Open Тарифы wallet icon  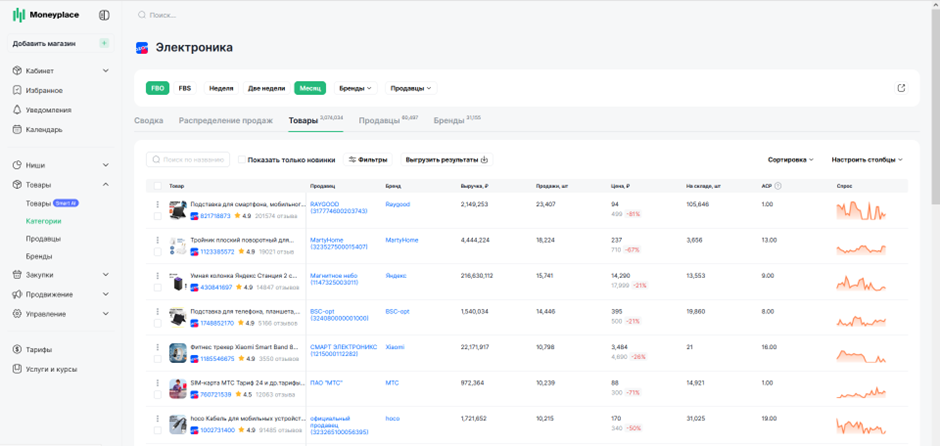pyautogui.click(x=17, y=349)
